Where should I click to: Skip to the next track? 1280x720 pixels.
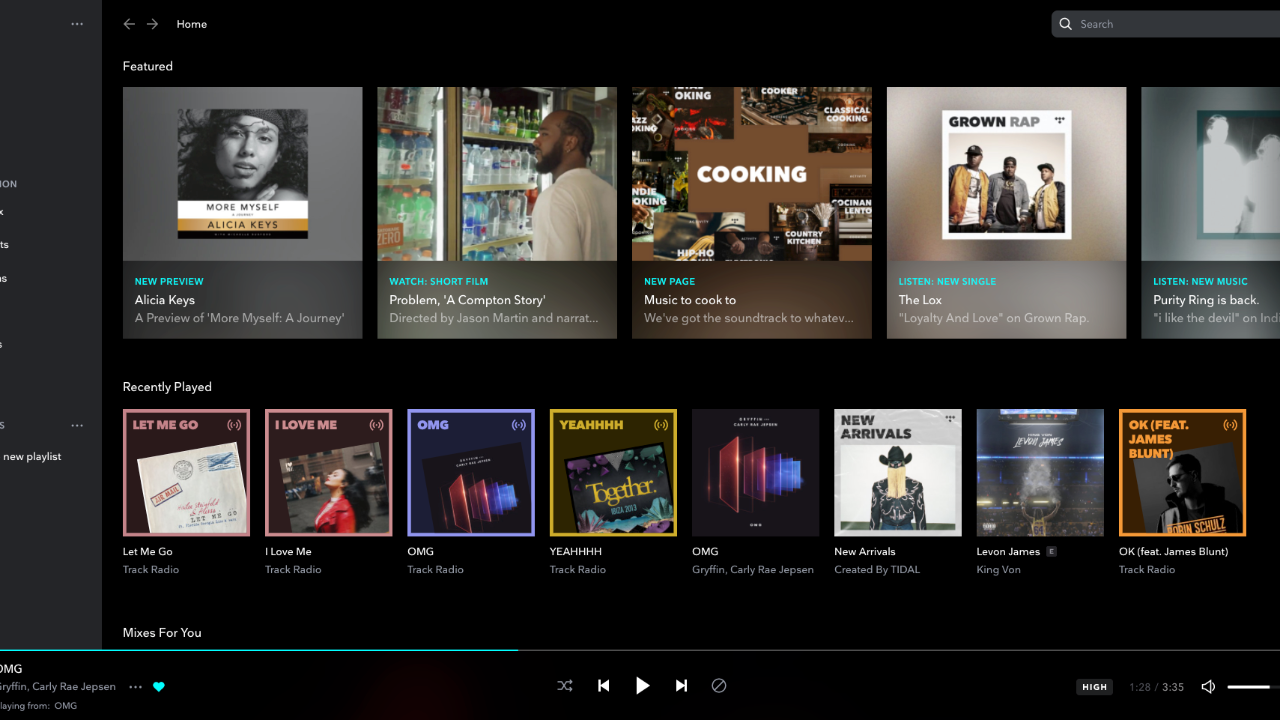pos(681,686)
